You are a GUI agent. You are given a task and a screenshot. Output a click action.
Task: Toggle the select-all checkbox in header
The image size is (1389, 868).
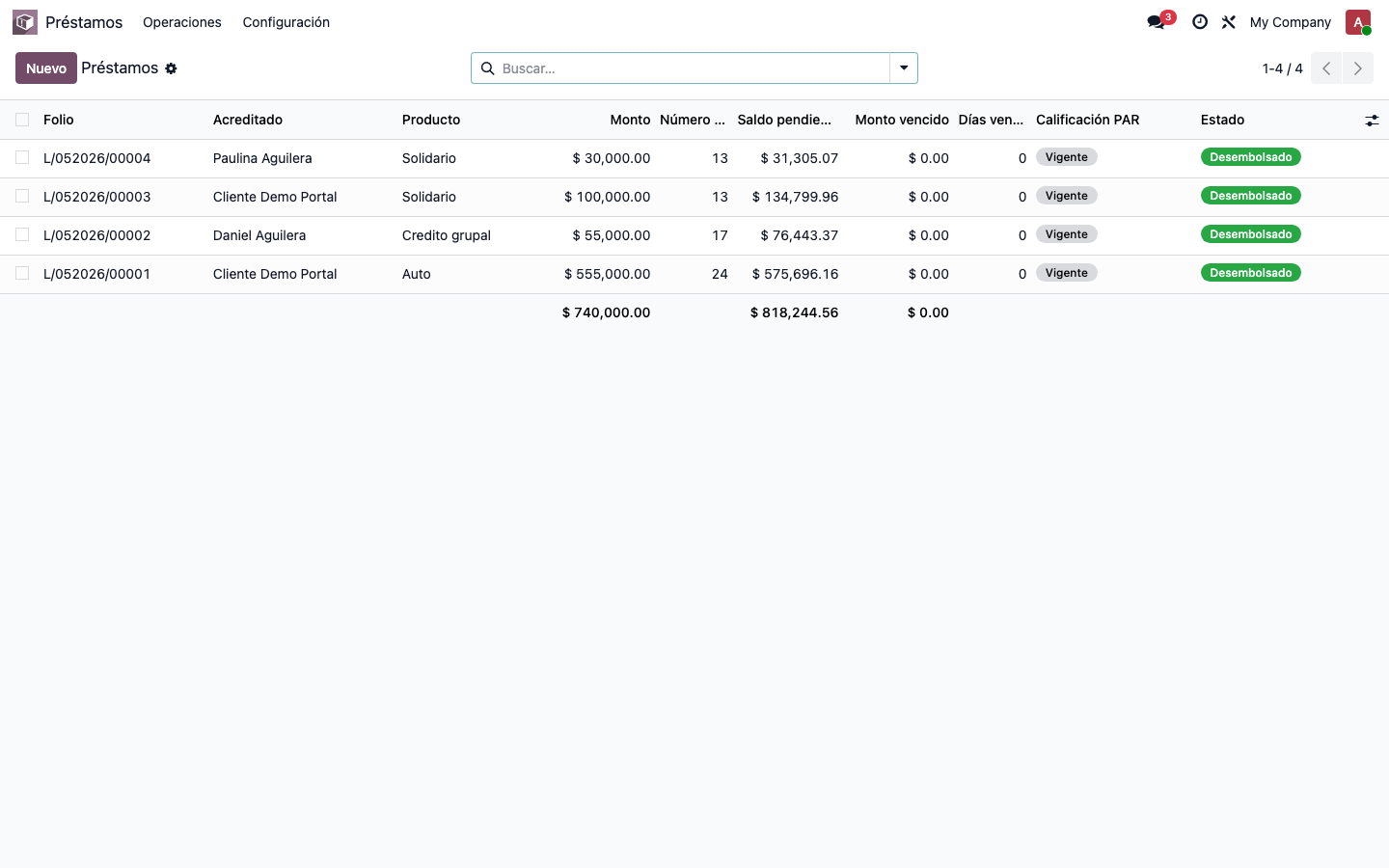coord(22,120)
